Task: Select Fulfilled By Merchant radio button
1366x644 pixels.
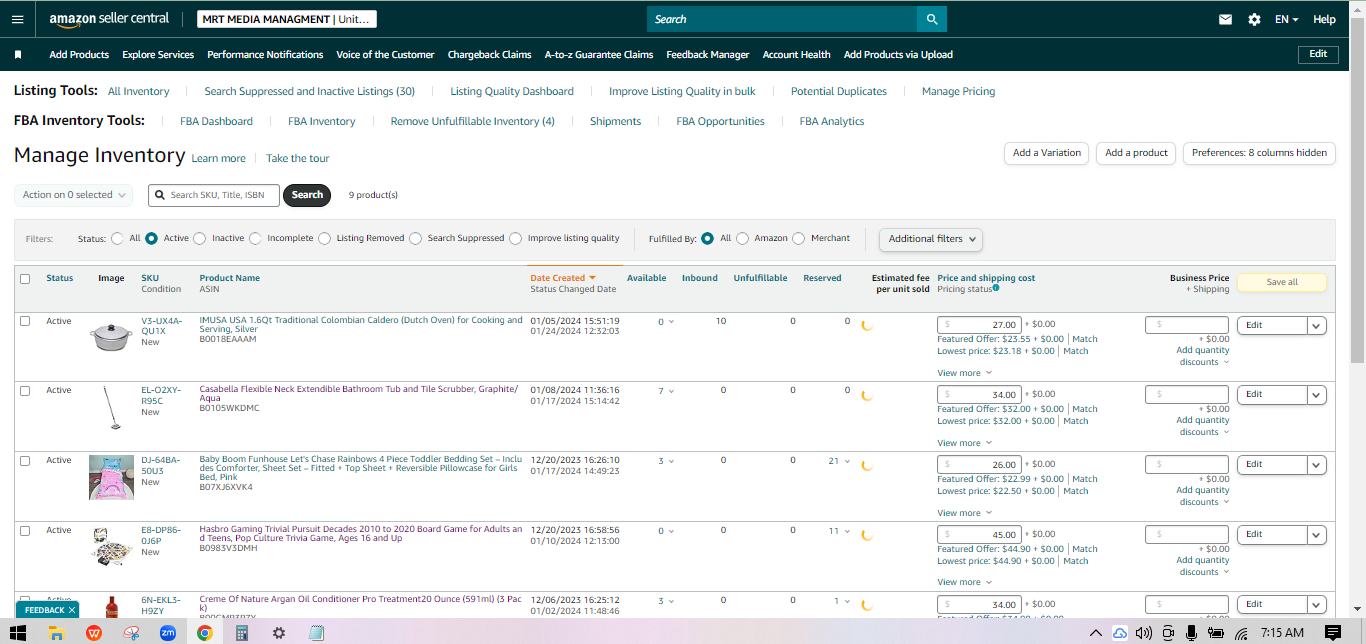Action: tap(798, 238)
